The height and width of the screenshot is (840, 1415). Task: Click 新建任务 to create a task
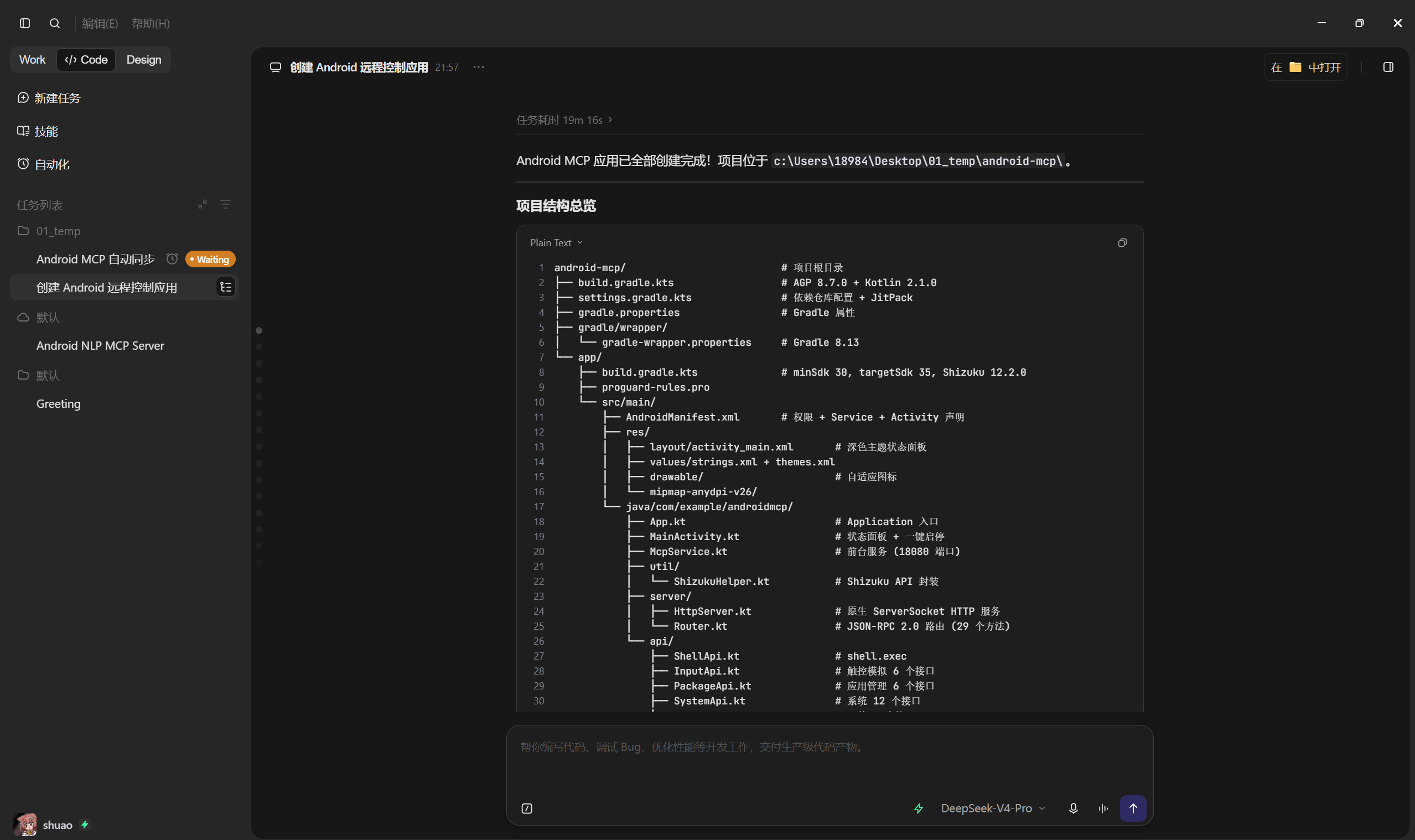click(49, 98)
